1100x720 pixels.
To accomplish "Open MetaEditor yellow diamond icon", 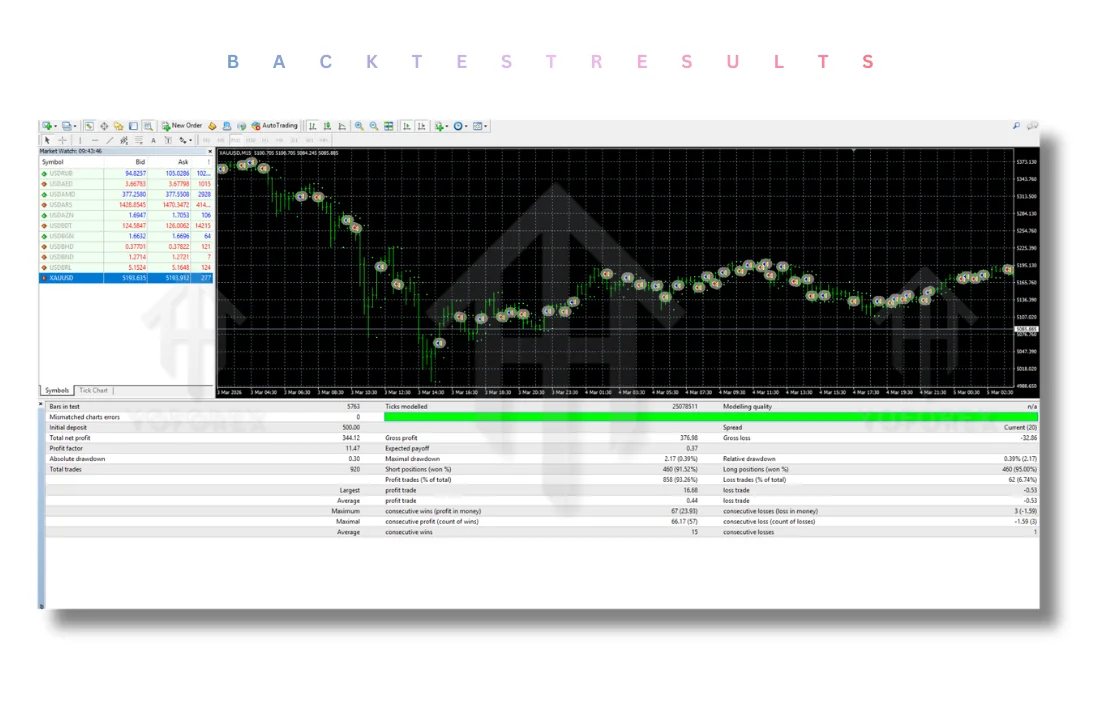I will (212, 126).
